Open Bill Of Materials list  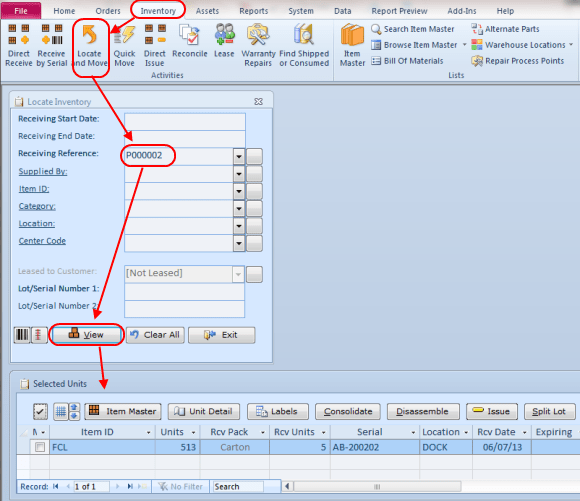point(407,61)
